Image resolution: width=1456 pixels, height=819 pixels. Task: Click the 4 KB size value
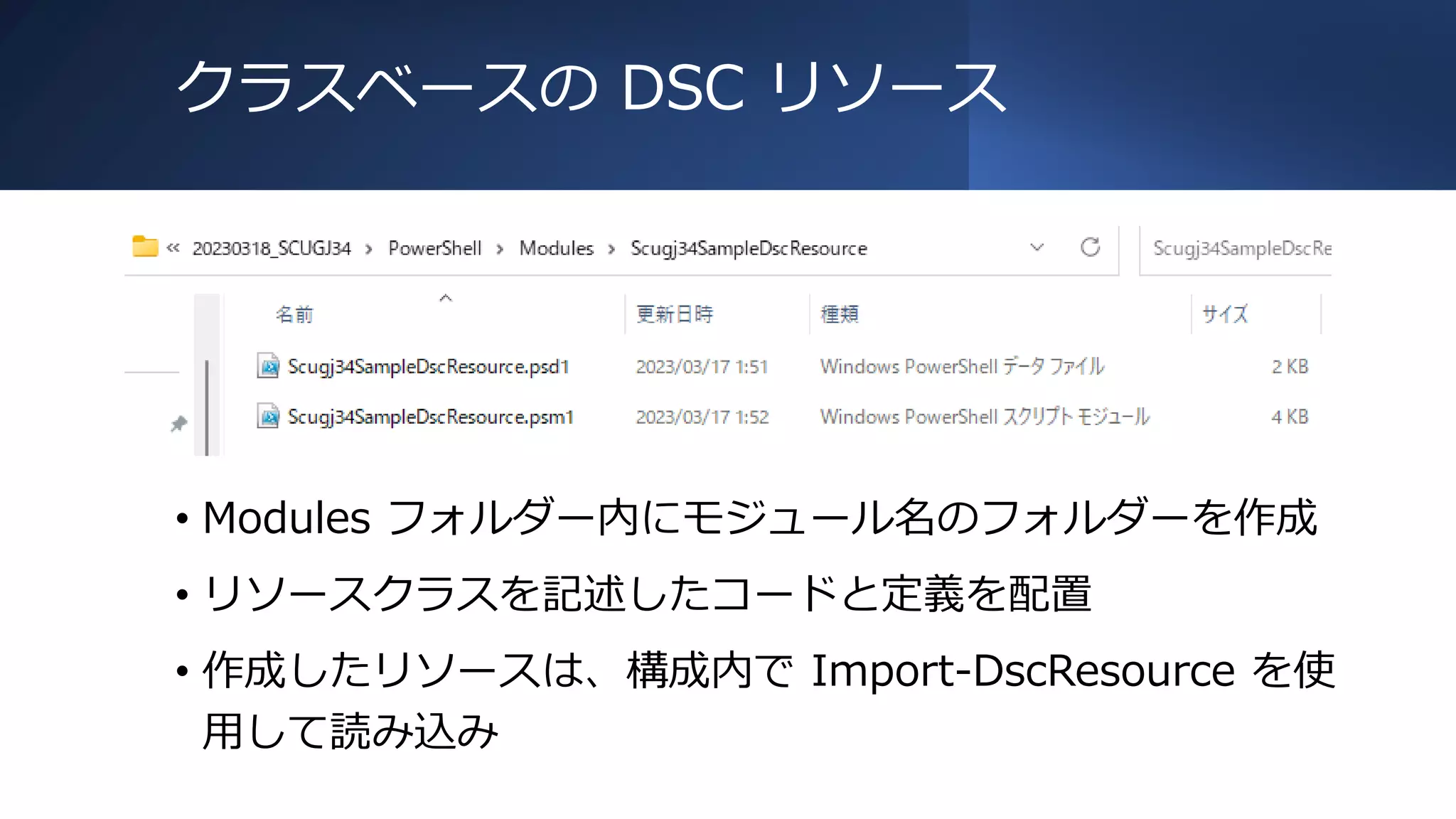click(1290, 417)
